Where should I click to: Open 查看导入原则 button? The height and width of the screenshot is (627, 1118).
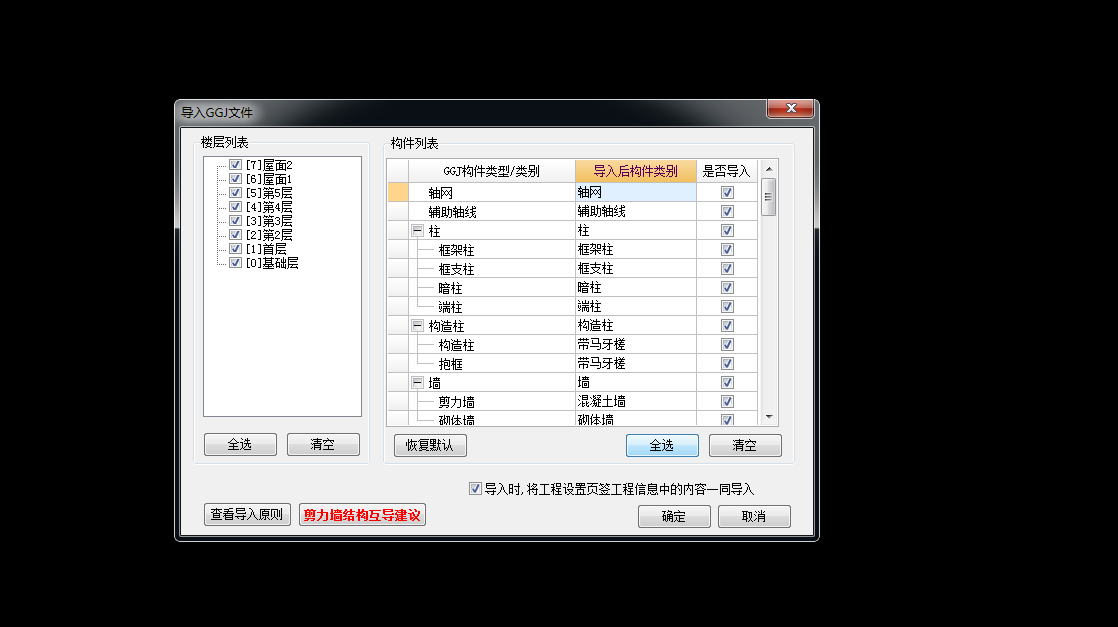247,514
